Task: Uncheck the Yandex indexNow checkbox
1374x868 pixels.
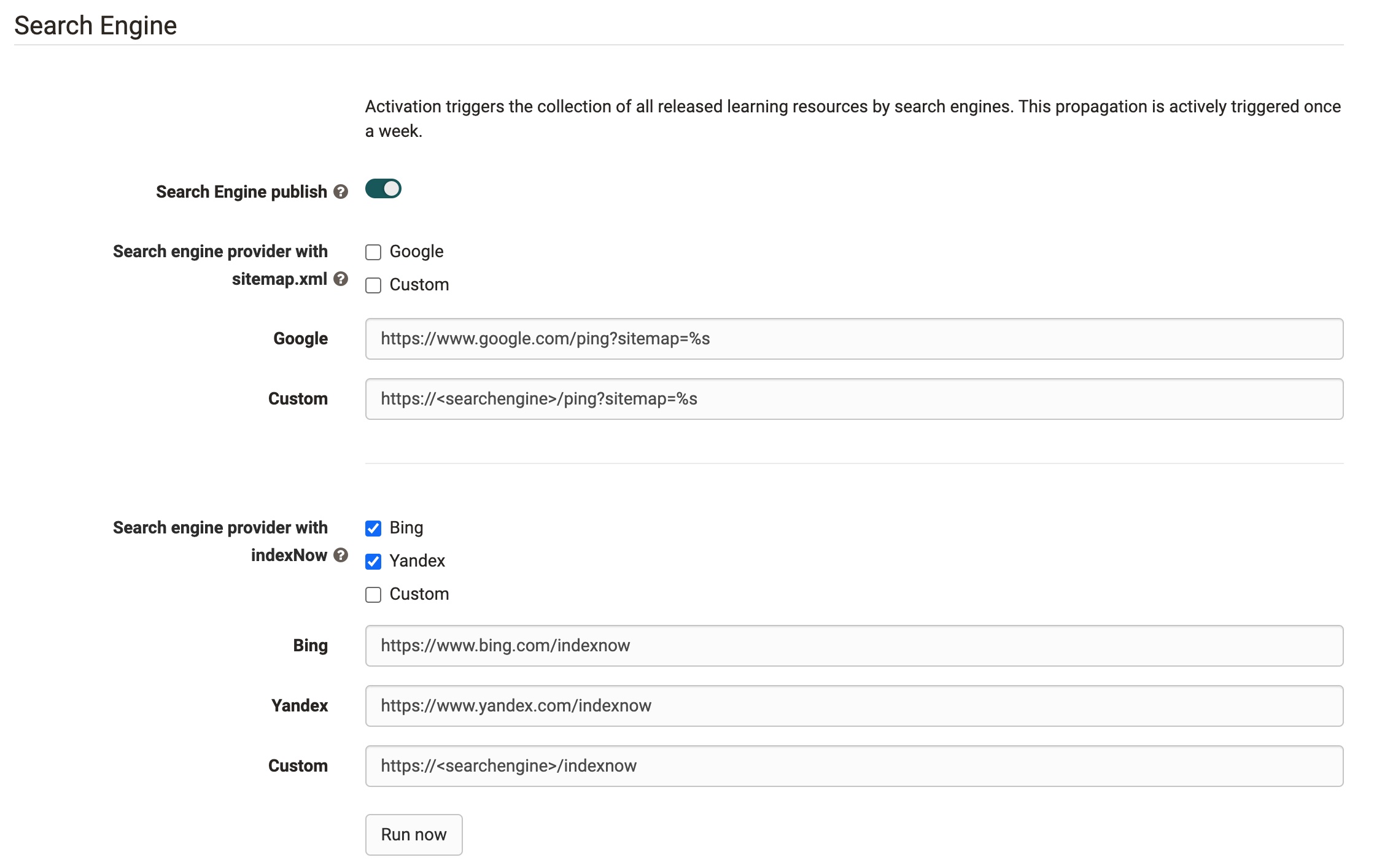Action: pyautogui.click(x=373, y=562)
